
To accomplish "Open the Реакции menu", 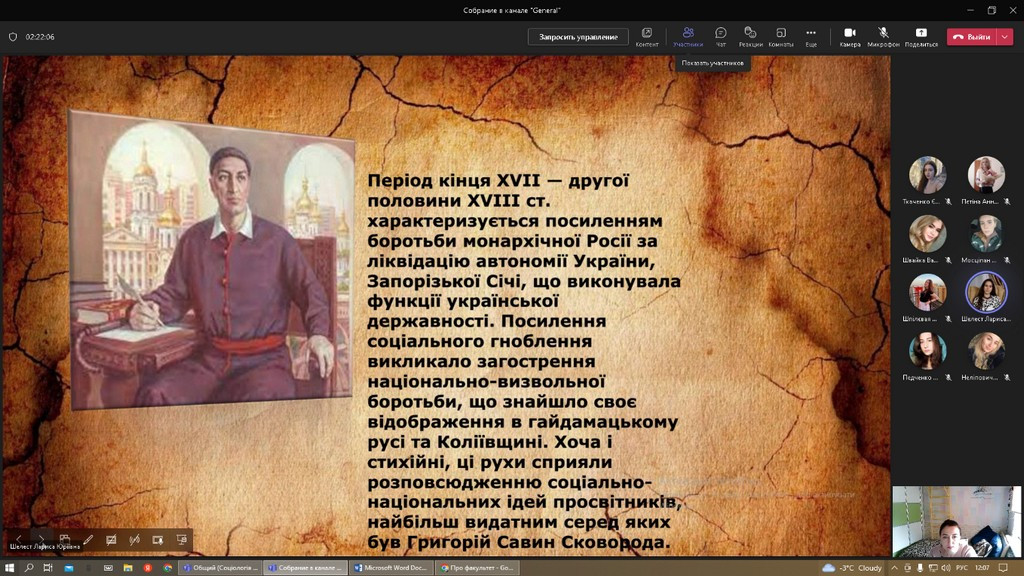I will (750, 37).
